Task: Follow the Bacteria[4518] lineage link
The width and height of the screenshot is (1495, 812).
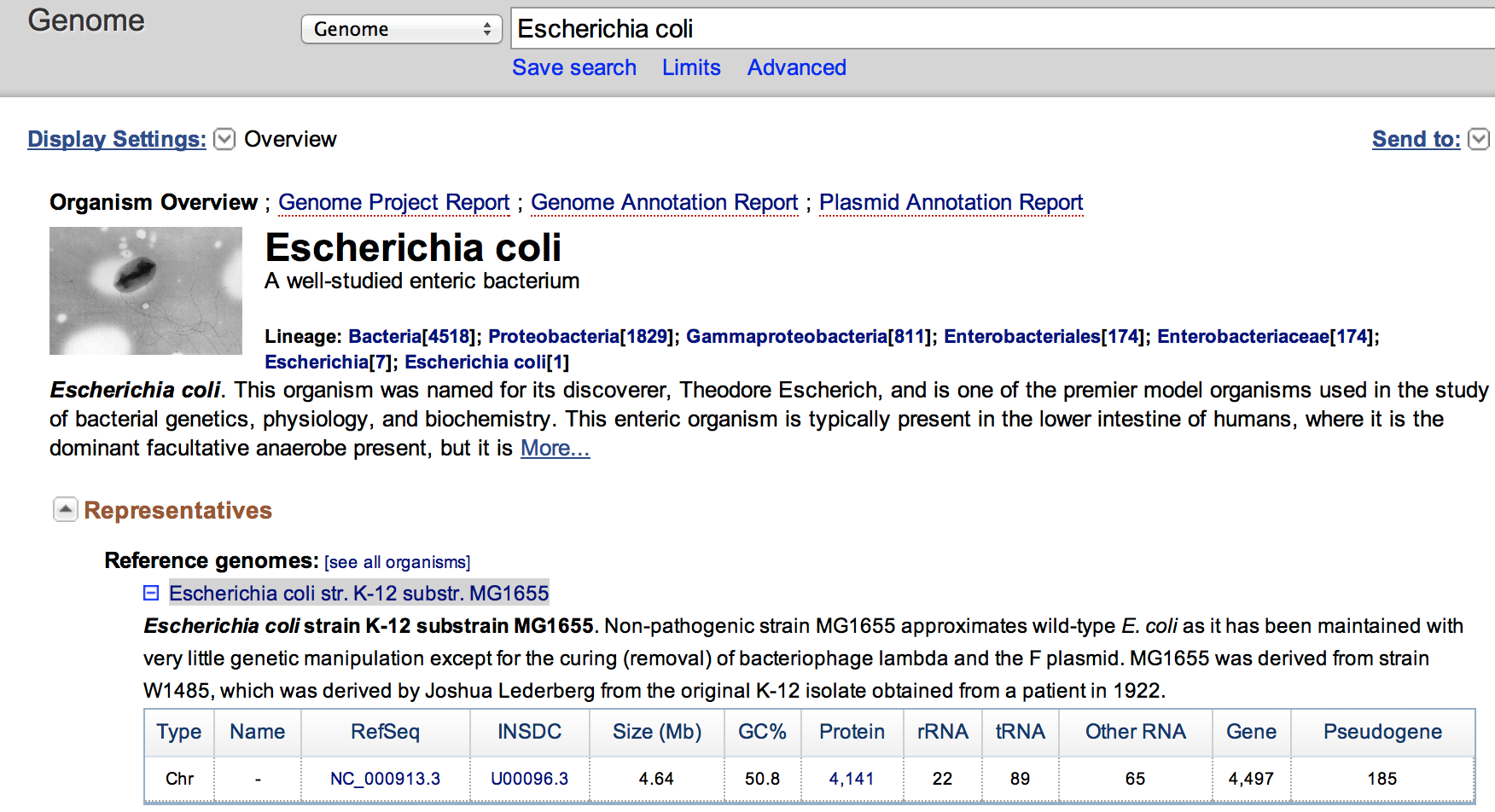Action: coord(413,336)
